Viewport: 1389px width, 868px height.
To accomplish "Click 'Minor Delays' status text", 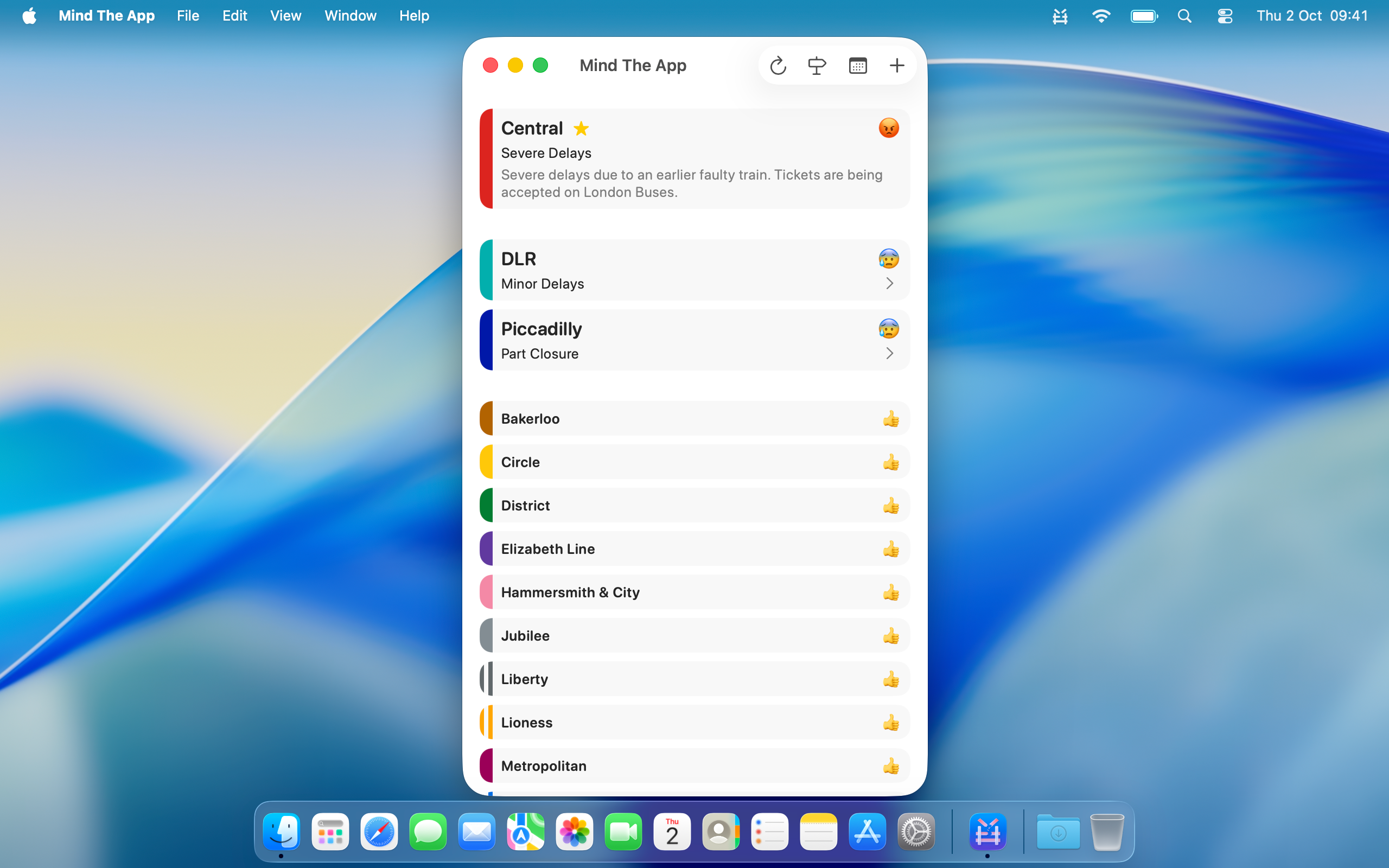I will click(x=543, y=284).
